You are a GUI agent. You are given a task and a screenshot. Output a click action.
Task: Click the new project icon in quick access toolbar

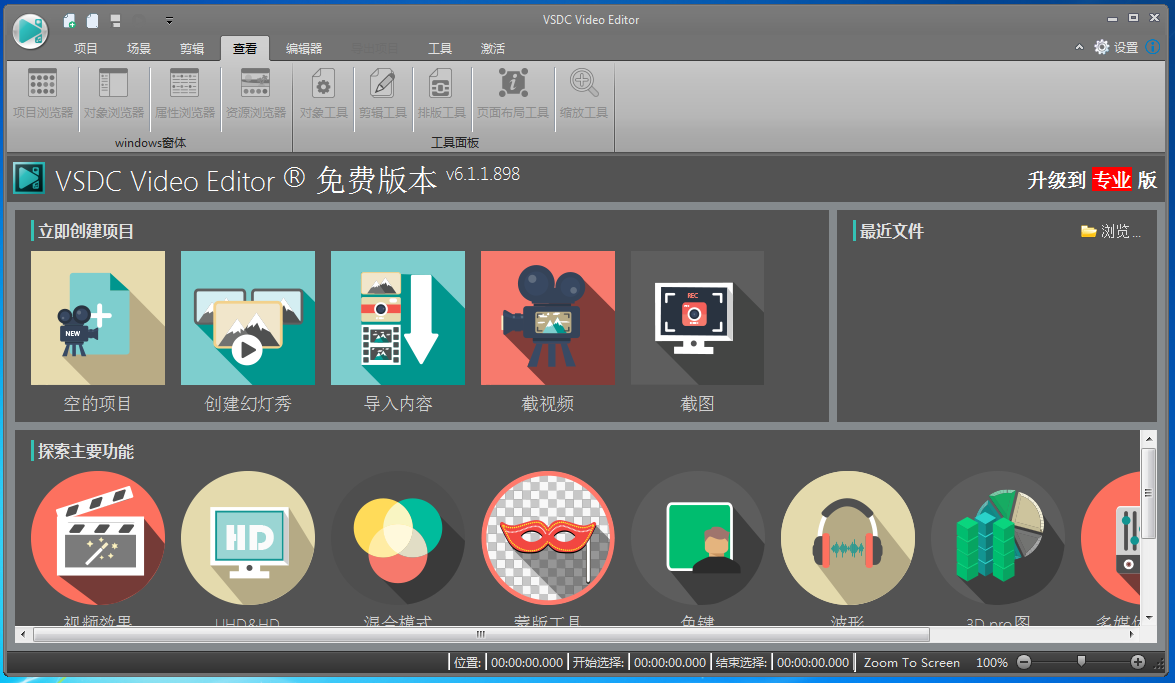pos(69,21)
